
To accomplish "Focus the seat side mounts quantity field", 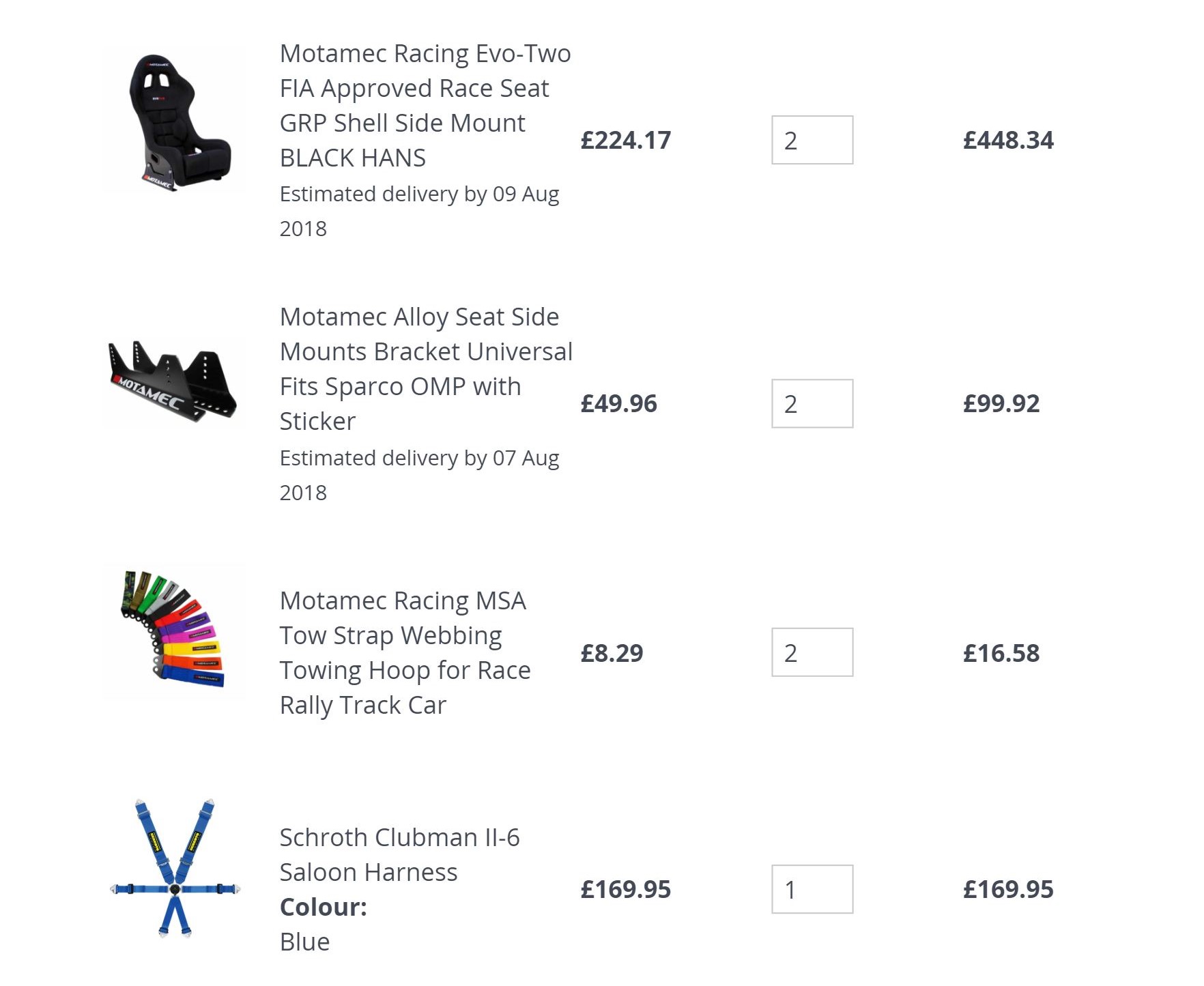I will click(x=812, y=403).
